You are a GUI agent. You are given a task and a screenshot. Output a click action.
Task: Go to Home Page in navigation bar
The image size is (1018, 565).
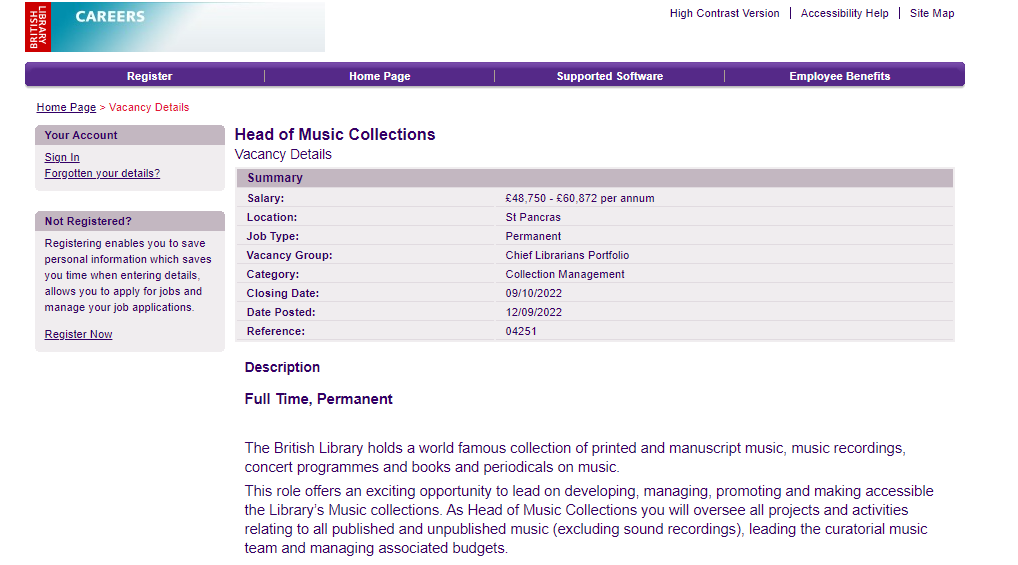[x=380, y=76]
